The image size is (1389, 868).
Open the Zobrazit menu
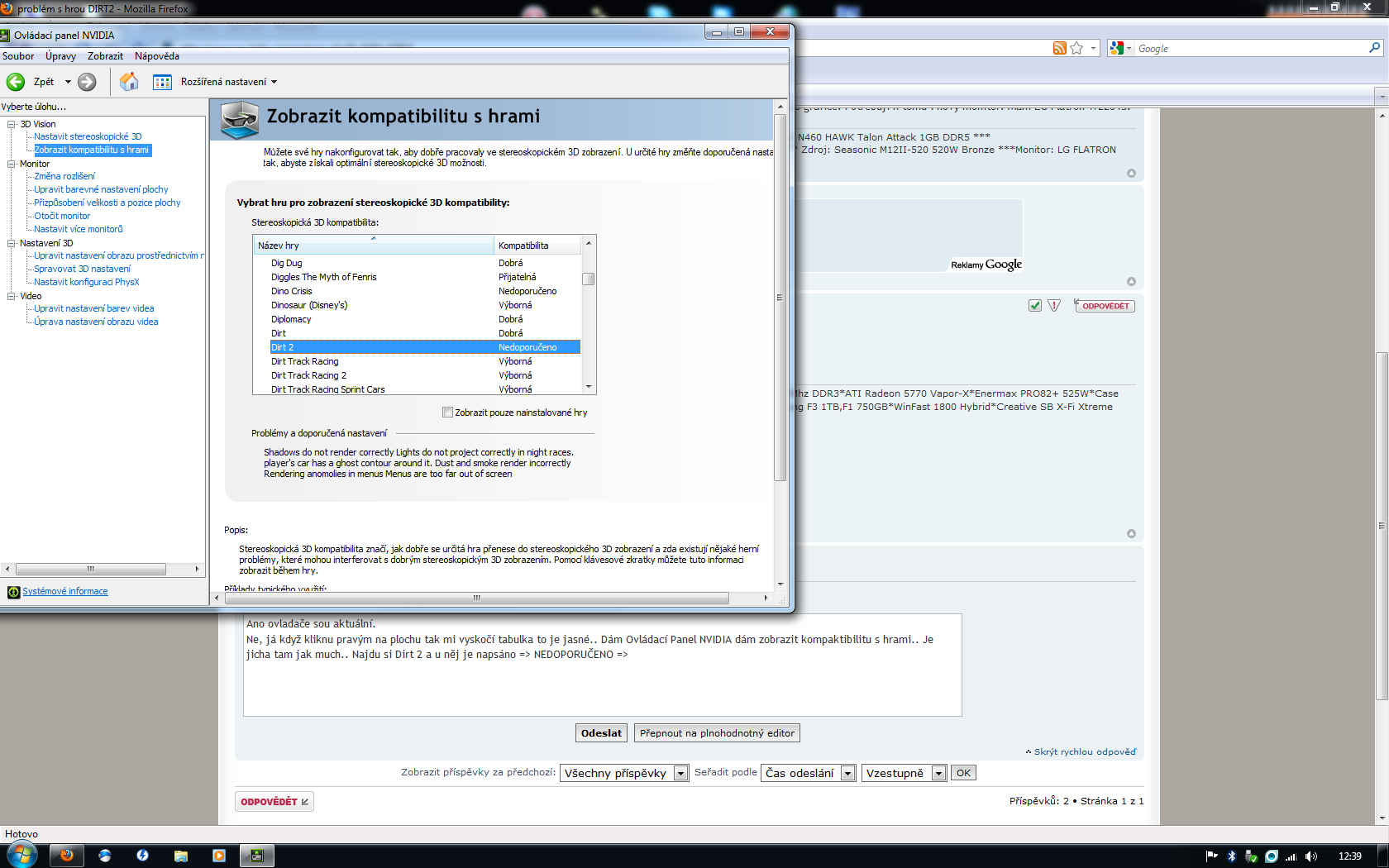pyautogui.click(x=105, y=56)
